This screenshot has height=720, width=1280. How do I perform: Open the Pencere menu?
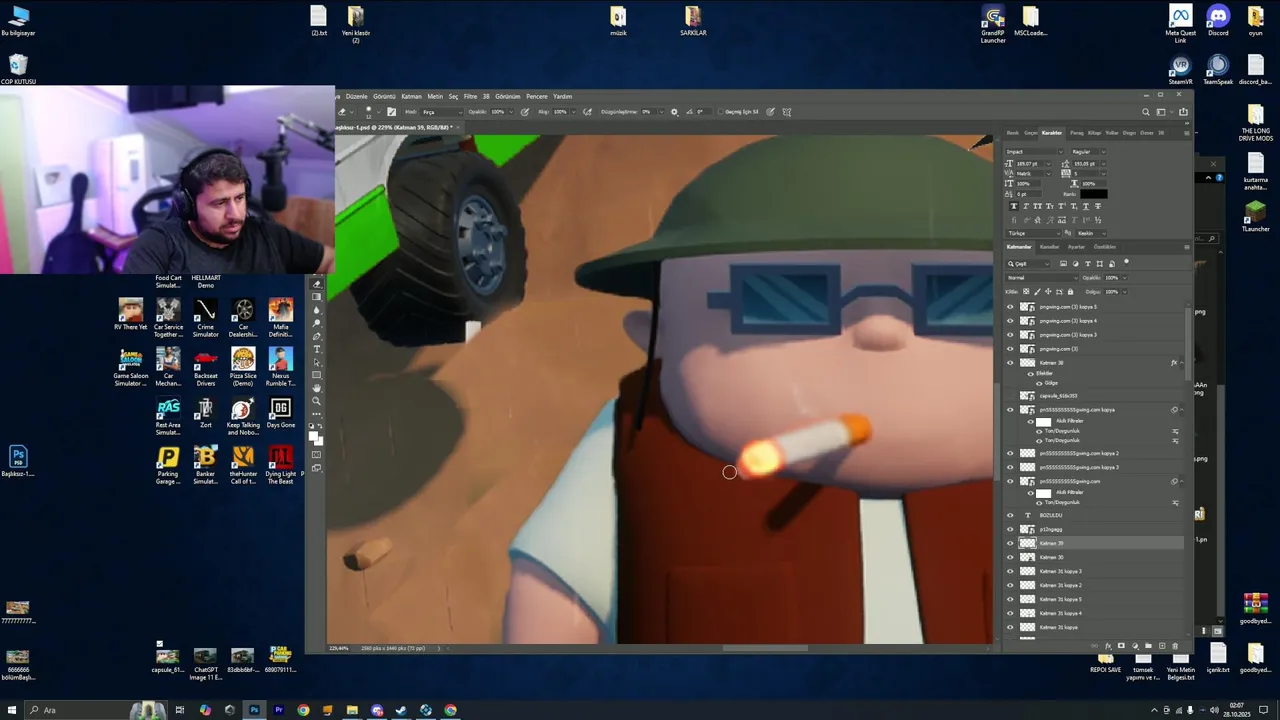coord(537,97)
